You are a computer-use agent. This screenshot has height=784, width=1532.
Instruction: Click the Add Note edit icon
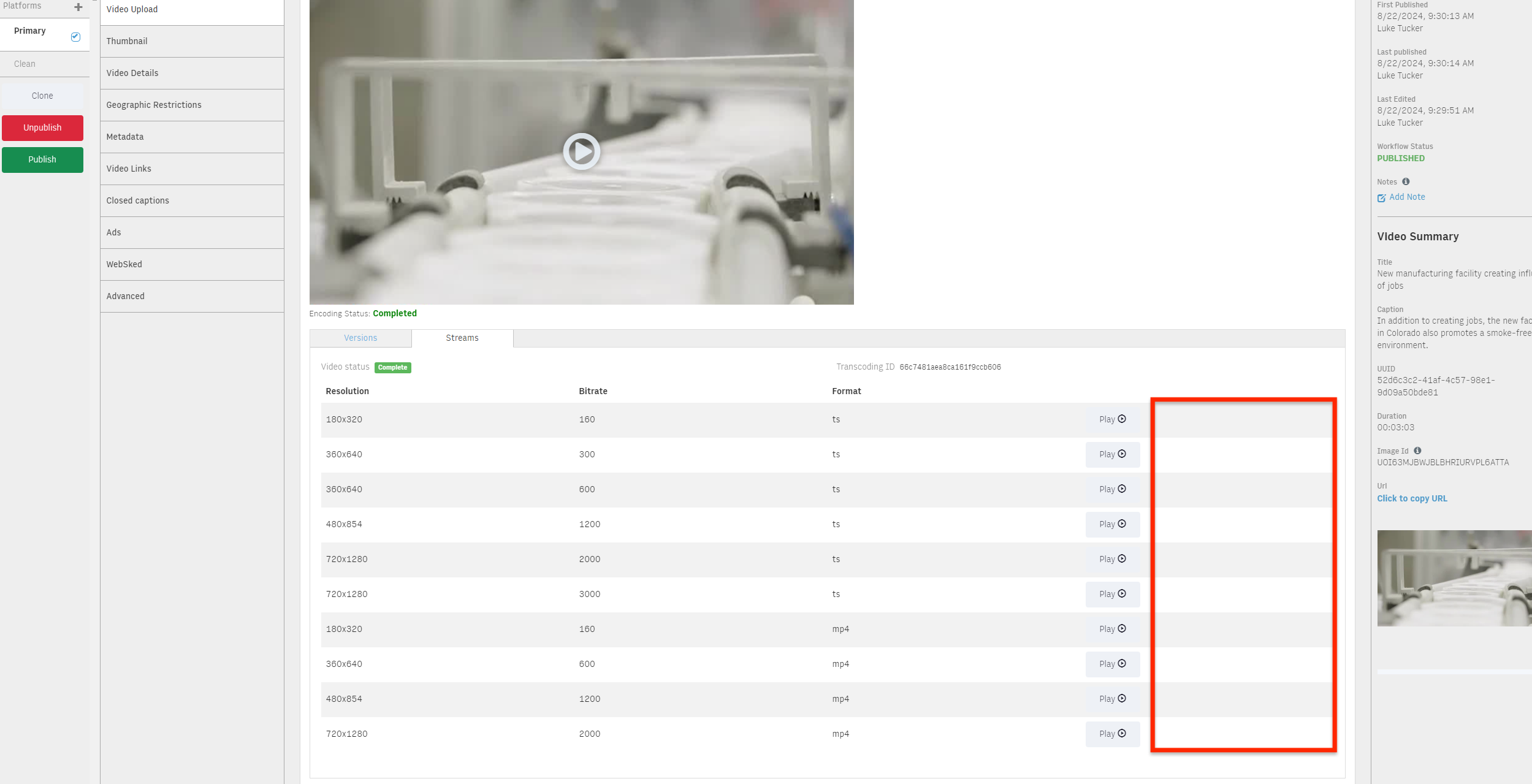pos(1381,198)
